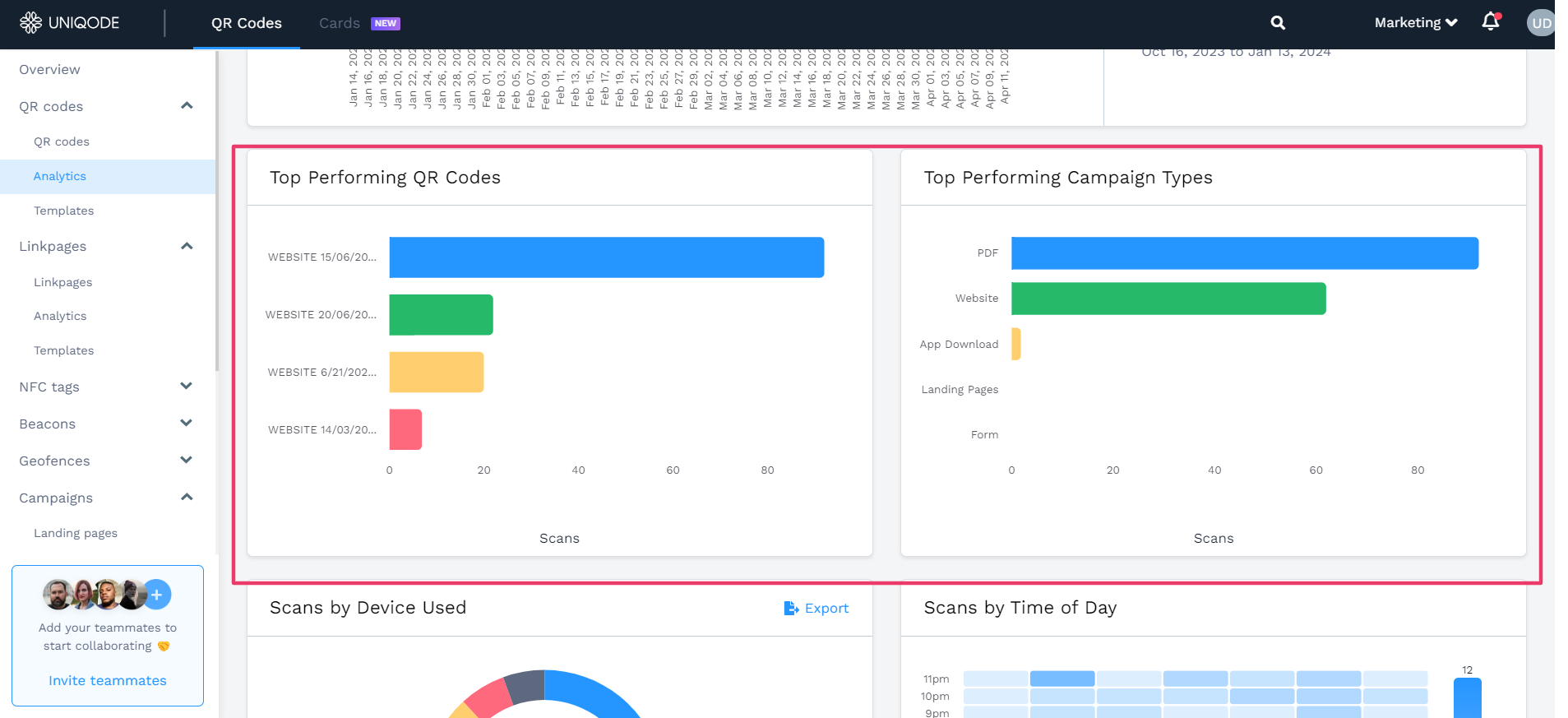
Task: Open Linkpages sub-item in sidebar
Action: pyautogui.click(x=63, y=282)
